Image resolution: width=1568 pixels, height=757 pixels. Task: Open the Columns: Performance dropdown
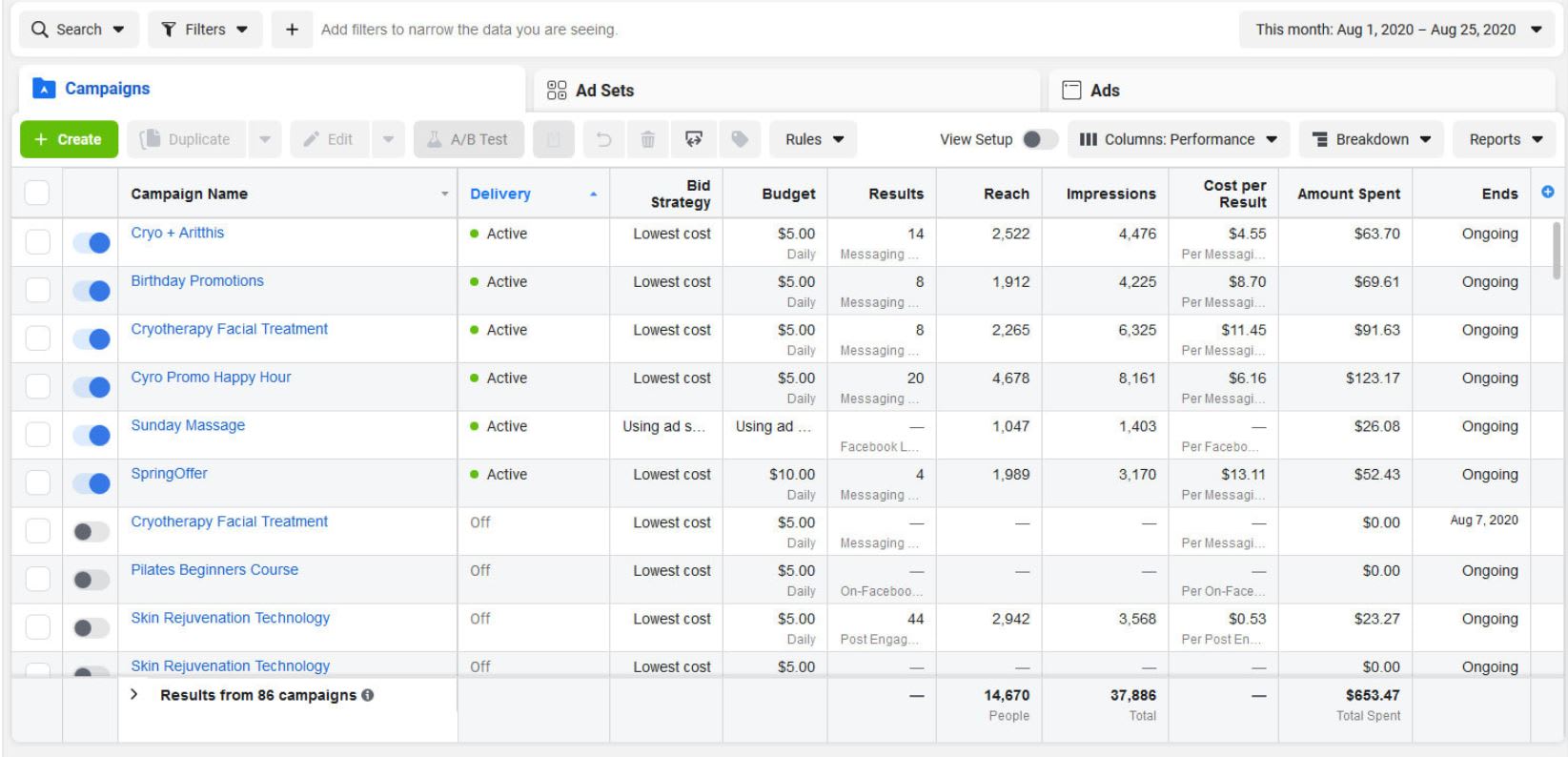[1178, 139]
